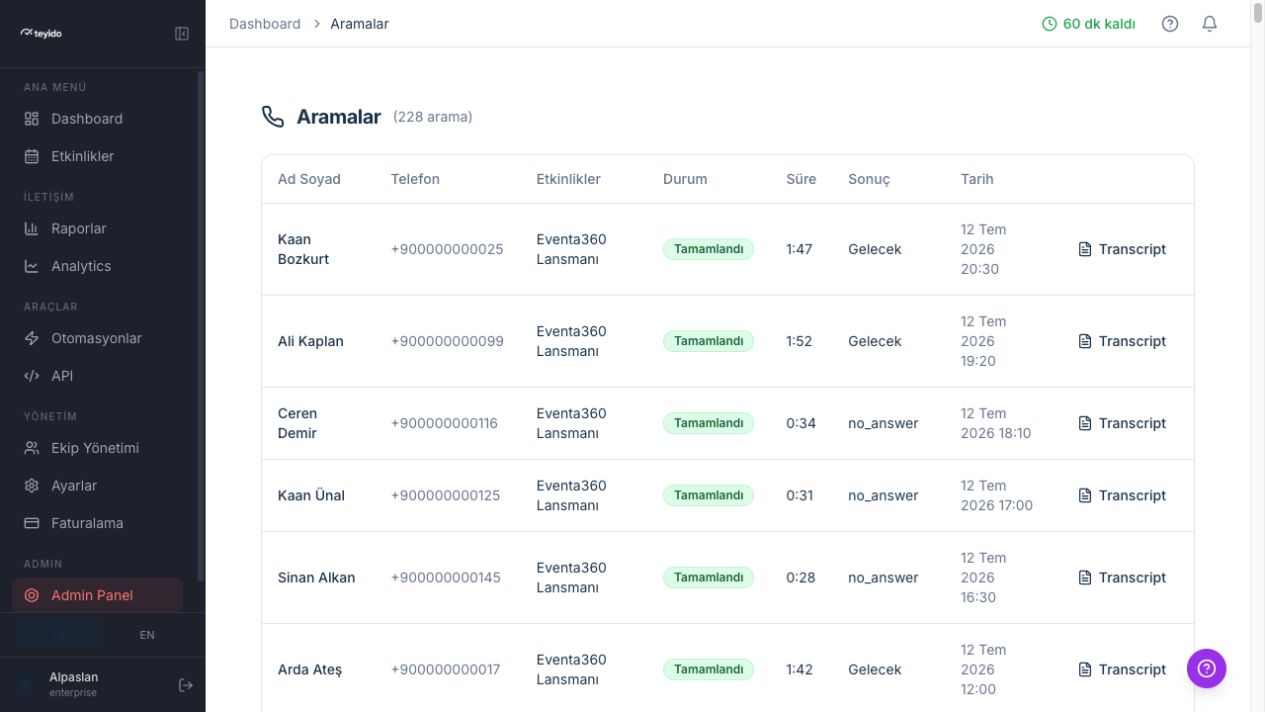Viewport: 1265px width, 712px height.
Task: Open the notifications bell icon
Action: tap(1210, 24)
